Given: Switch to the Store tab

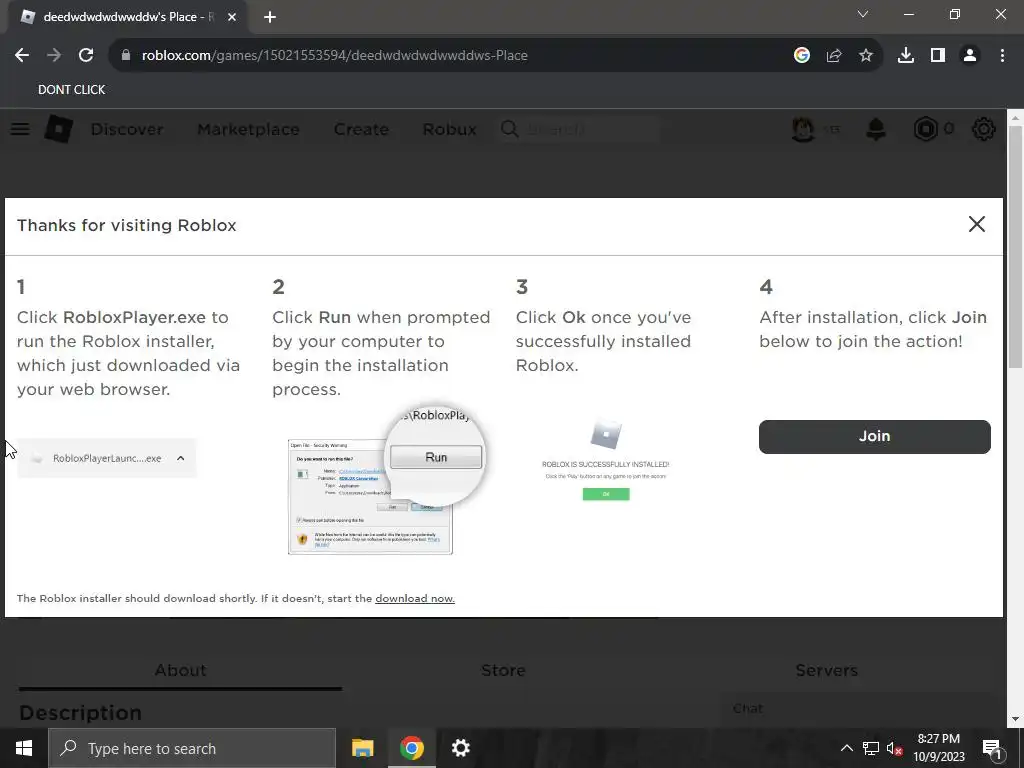Looking at the screenshot, I should (x=503, y=671).
